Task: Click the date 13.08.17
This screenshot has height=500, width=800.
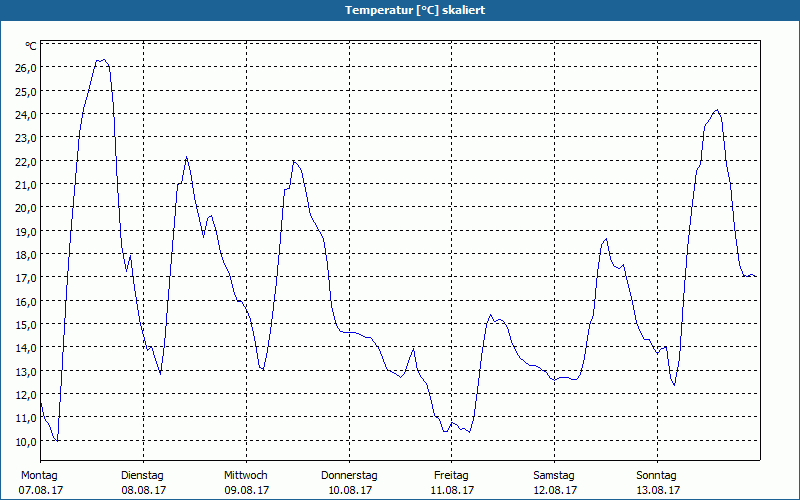Action: click(x=658, y=490)
